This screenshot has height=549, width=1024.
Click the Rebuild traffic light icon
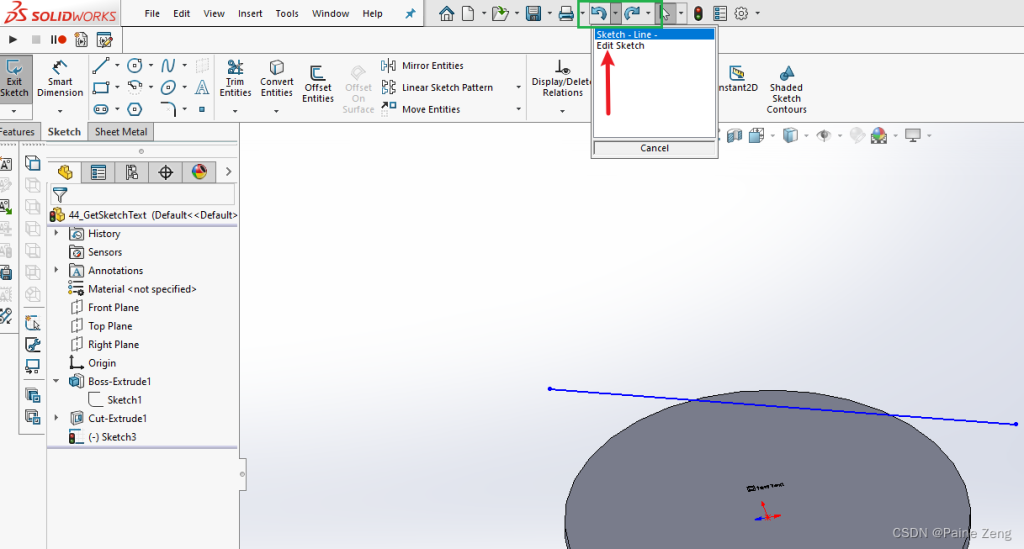click(x=698, y=13)
